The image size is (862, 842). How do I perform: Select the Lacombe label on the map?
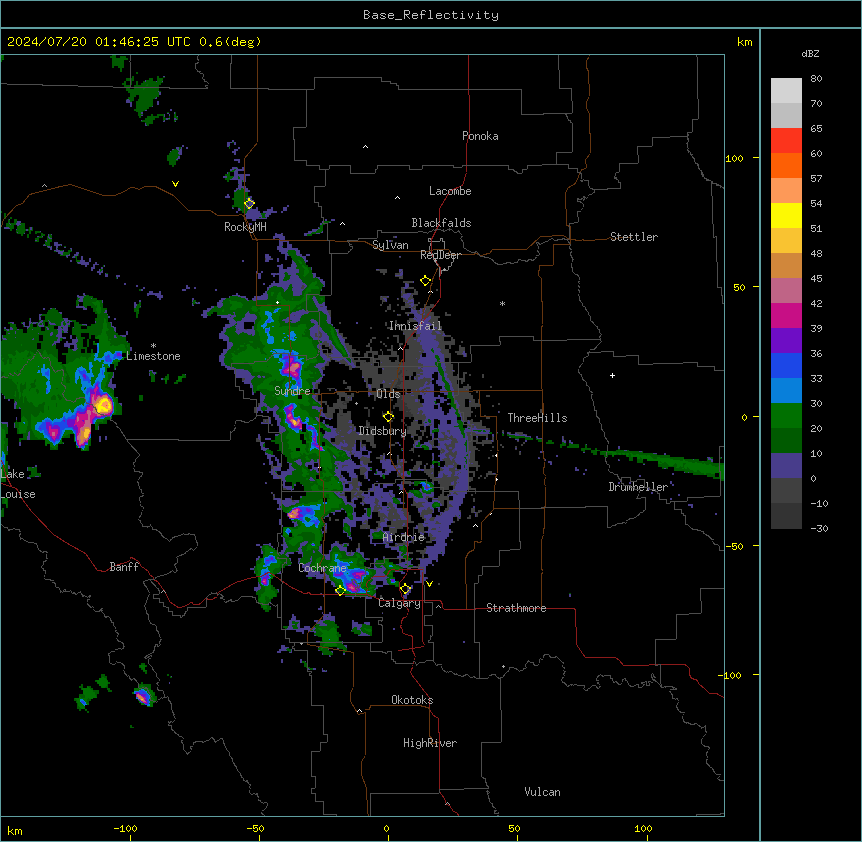[x=450, y=191]
